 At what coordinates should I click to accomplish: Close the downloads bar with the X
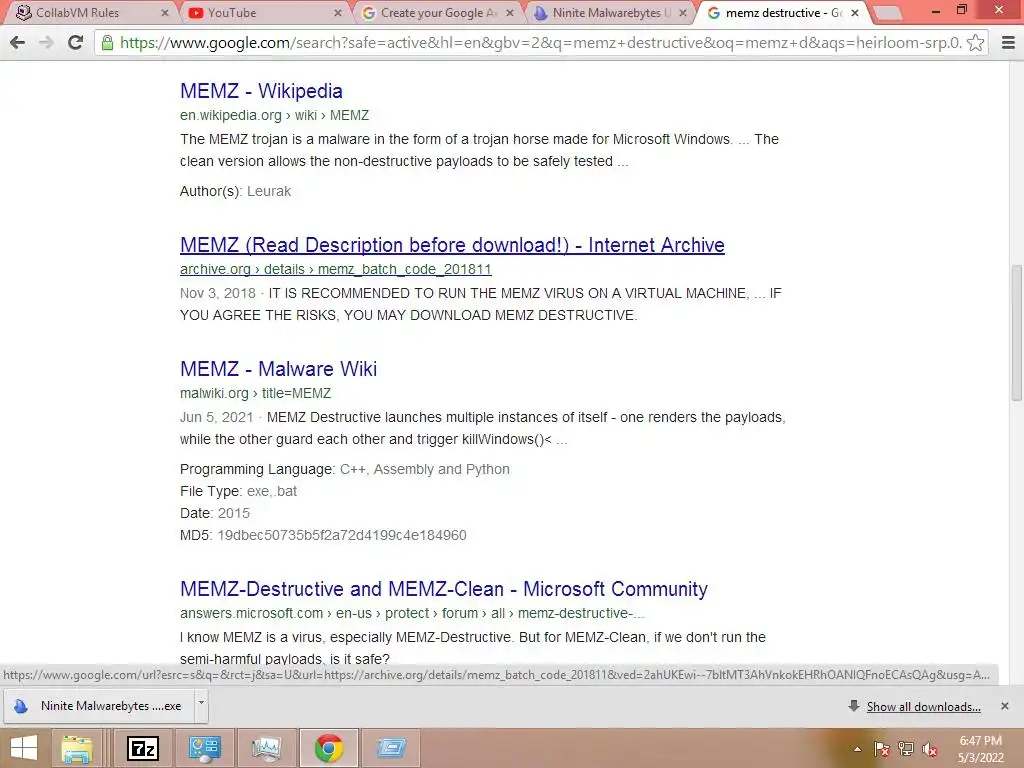[1004, 706]
